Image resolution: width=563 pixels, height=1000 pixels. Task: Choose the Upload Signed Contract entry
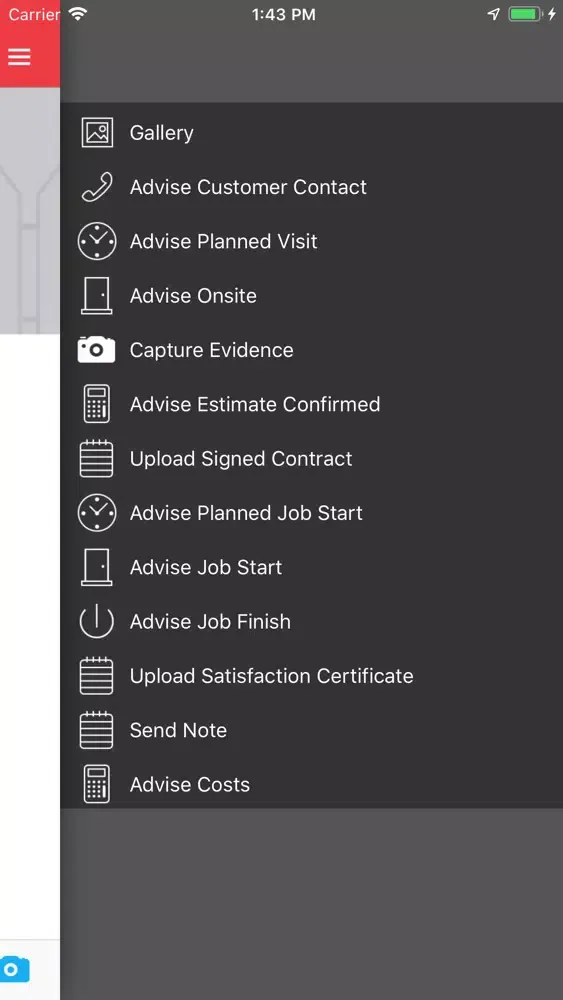pos(311,459)
